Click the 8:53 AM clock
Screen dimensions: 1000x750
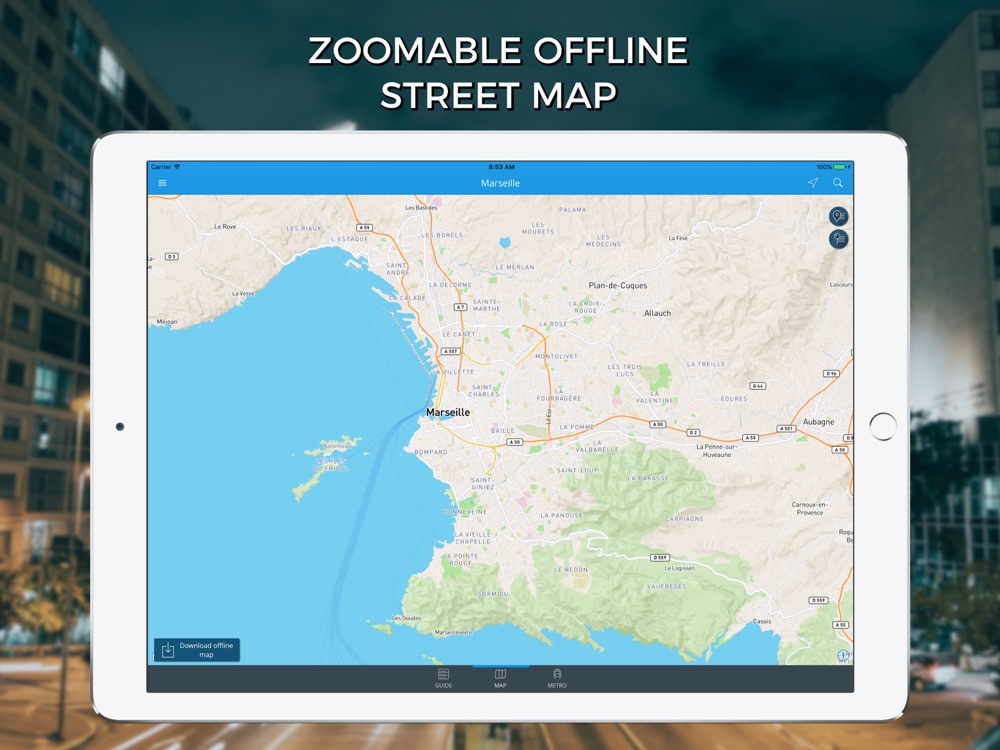click(501, 167)
